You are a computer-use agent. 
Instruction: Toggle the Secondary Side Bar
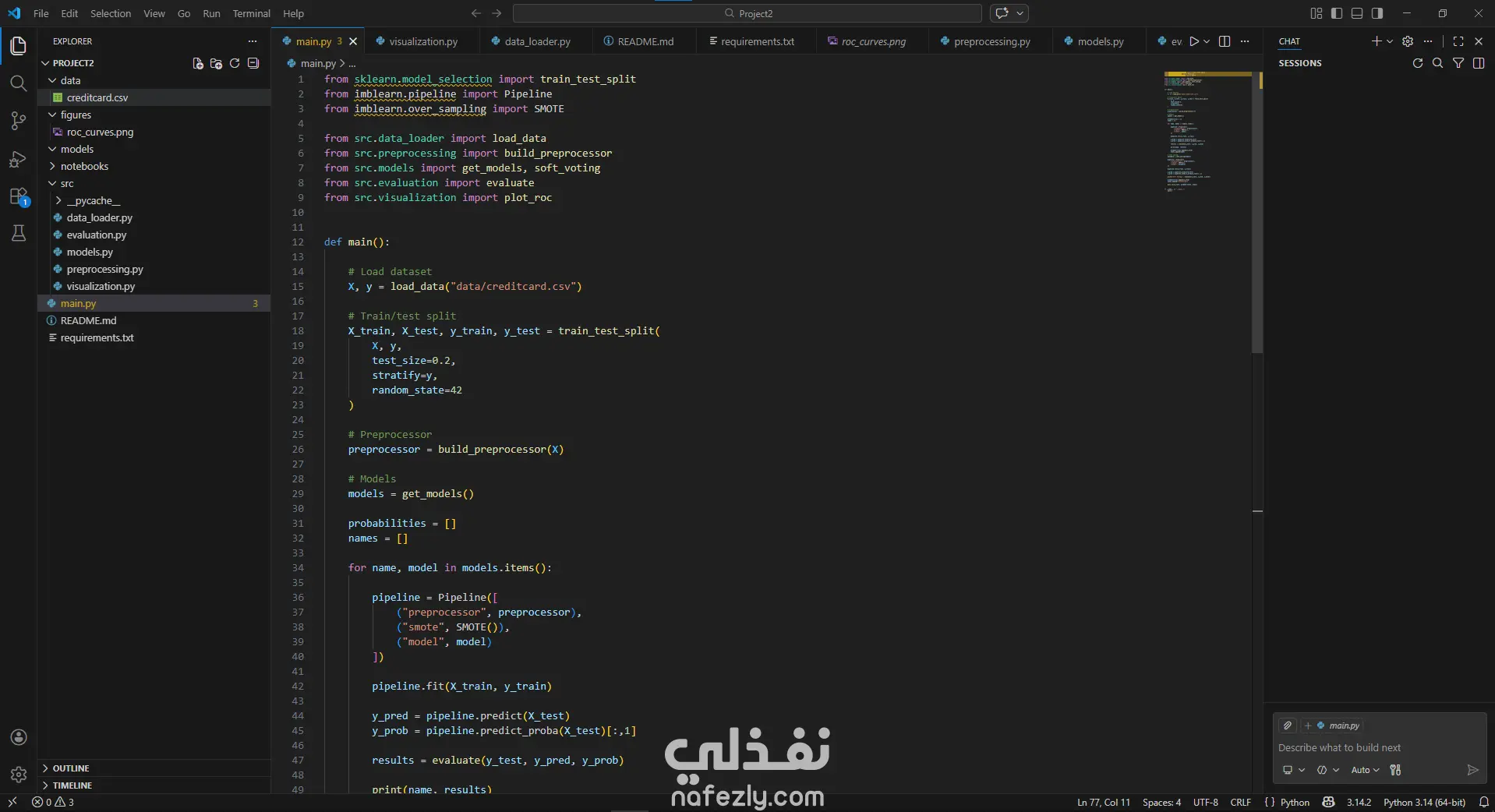pos(1377,13)
